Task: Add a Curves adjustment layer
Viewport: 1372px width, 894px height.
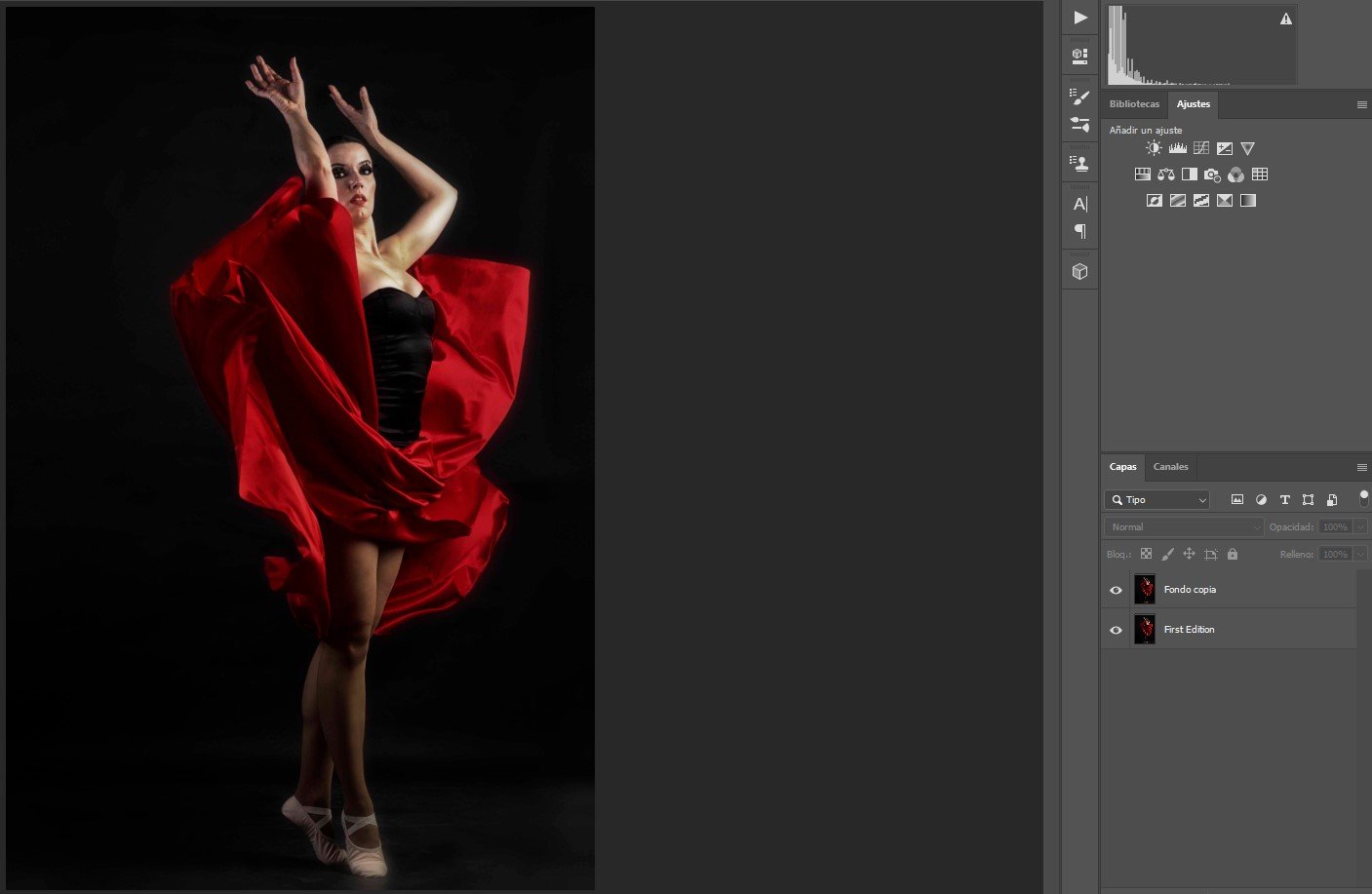Action: [x=1201, y=148]
